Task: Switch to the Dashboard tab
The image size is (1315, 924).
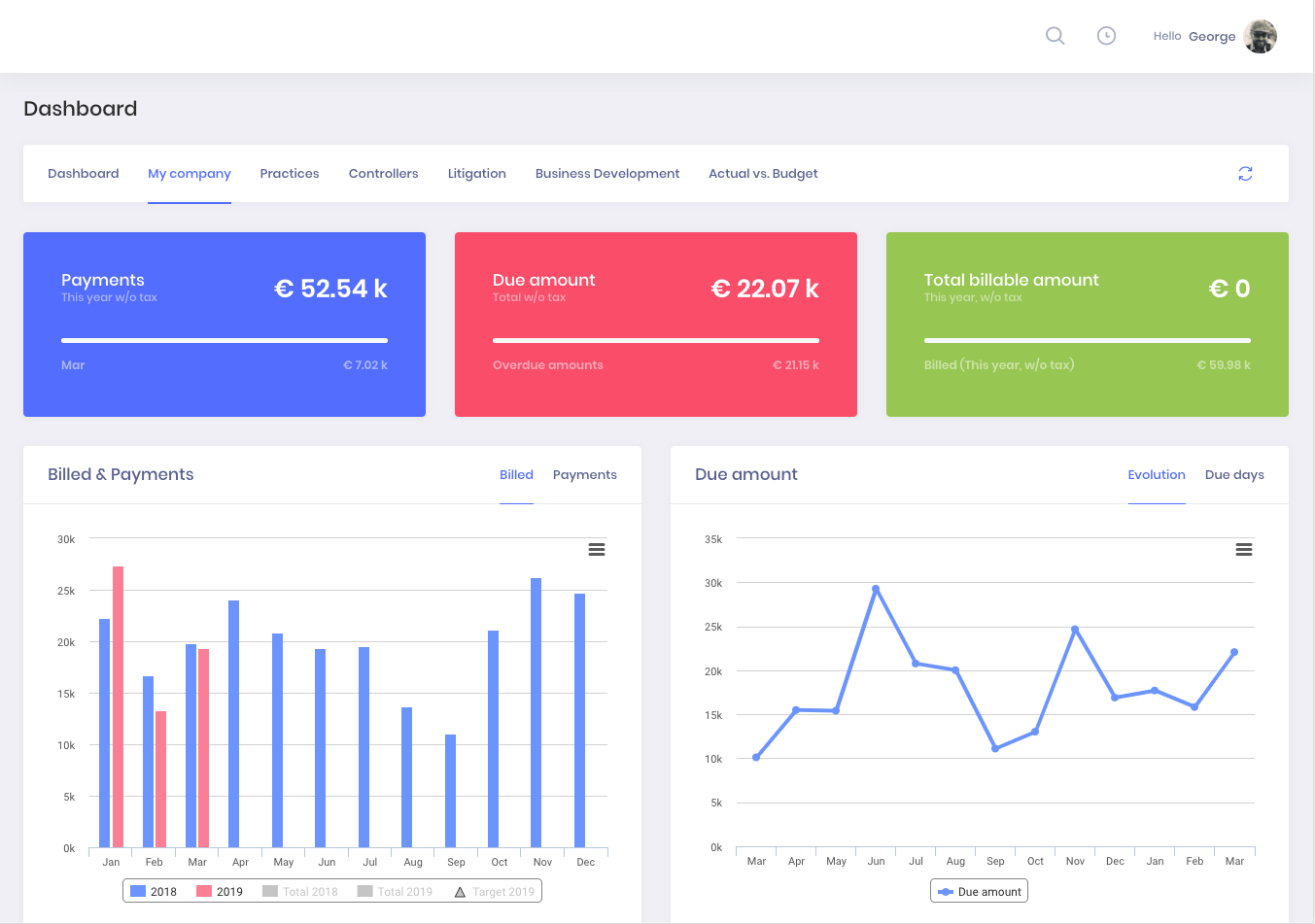Action: [84, 174]
